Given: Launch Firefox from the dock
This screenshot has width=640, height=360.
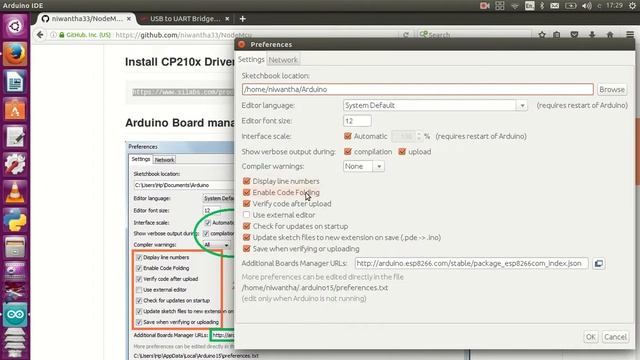Looking at the screenshot, I should point(15,54).
